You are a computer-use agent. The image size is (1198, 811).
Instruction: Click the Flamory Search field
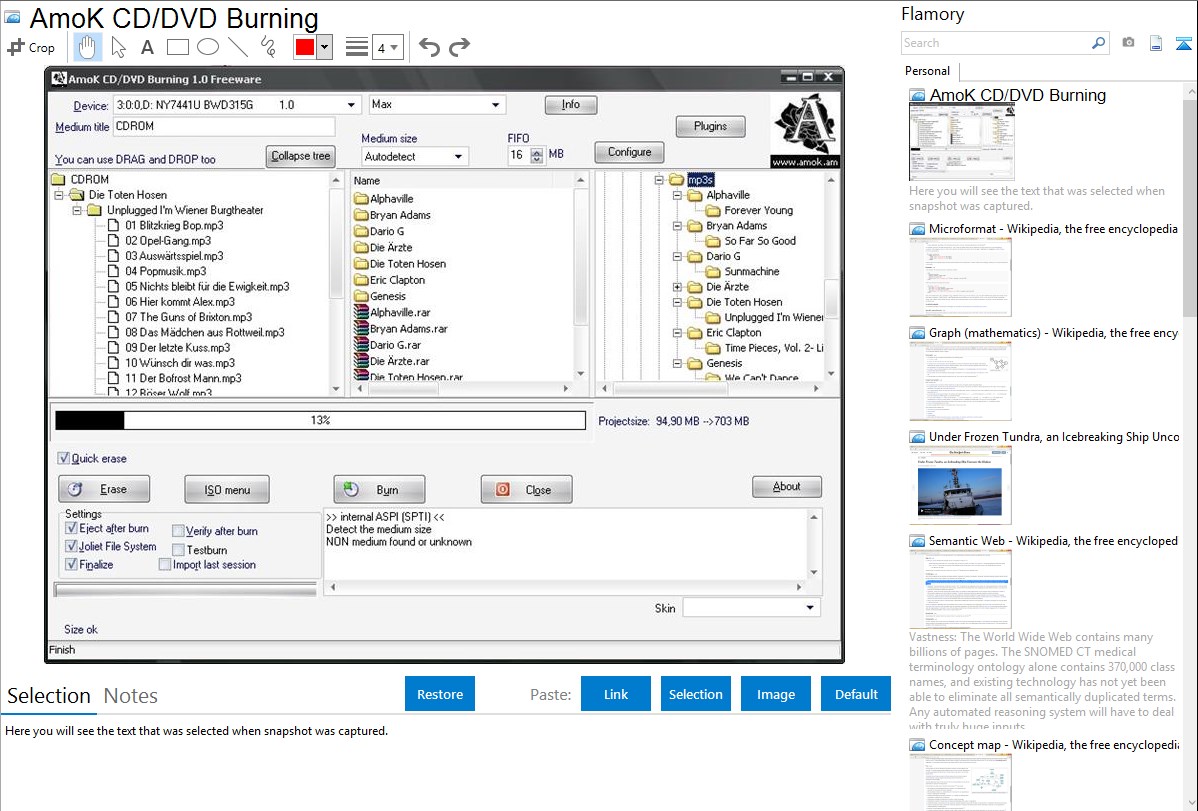996,43
